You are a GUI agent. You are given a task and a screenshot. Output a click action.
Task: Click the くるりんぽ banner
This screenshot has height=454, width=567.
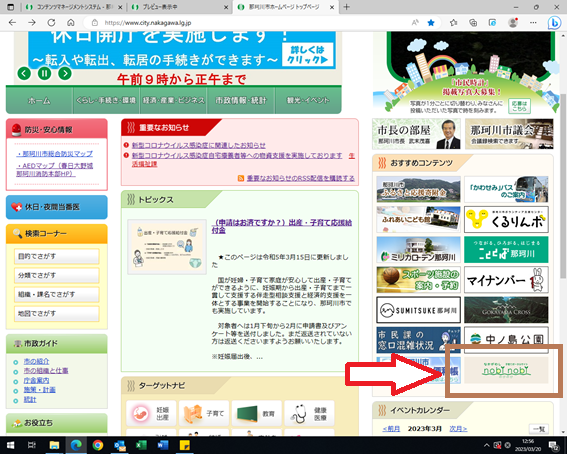click(506, 219)
